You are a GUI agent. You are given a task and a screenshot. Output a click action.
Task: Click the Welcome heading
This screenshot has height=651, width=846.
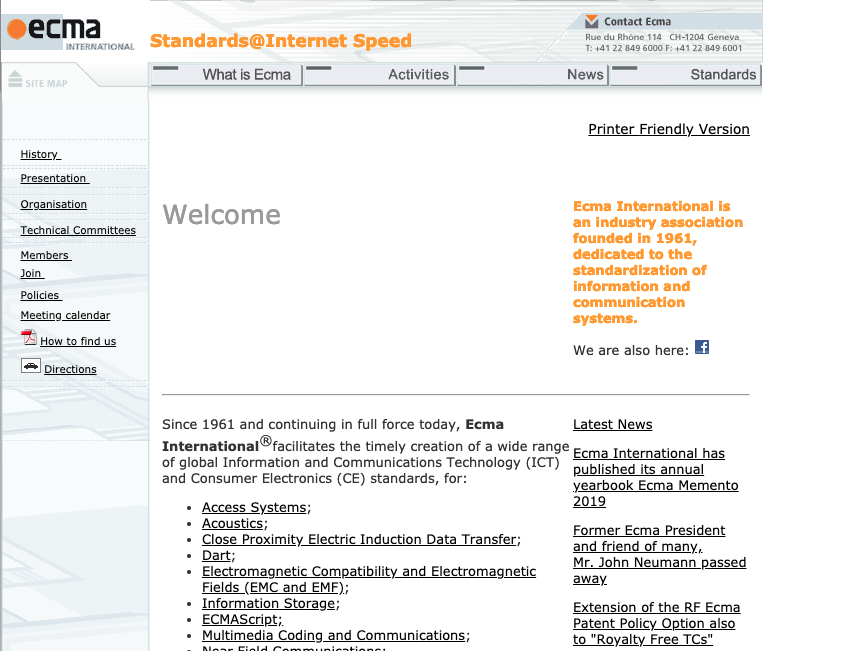click(x=222, y=215)
